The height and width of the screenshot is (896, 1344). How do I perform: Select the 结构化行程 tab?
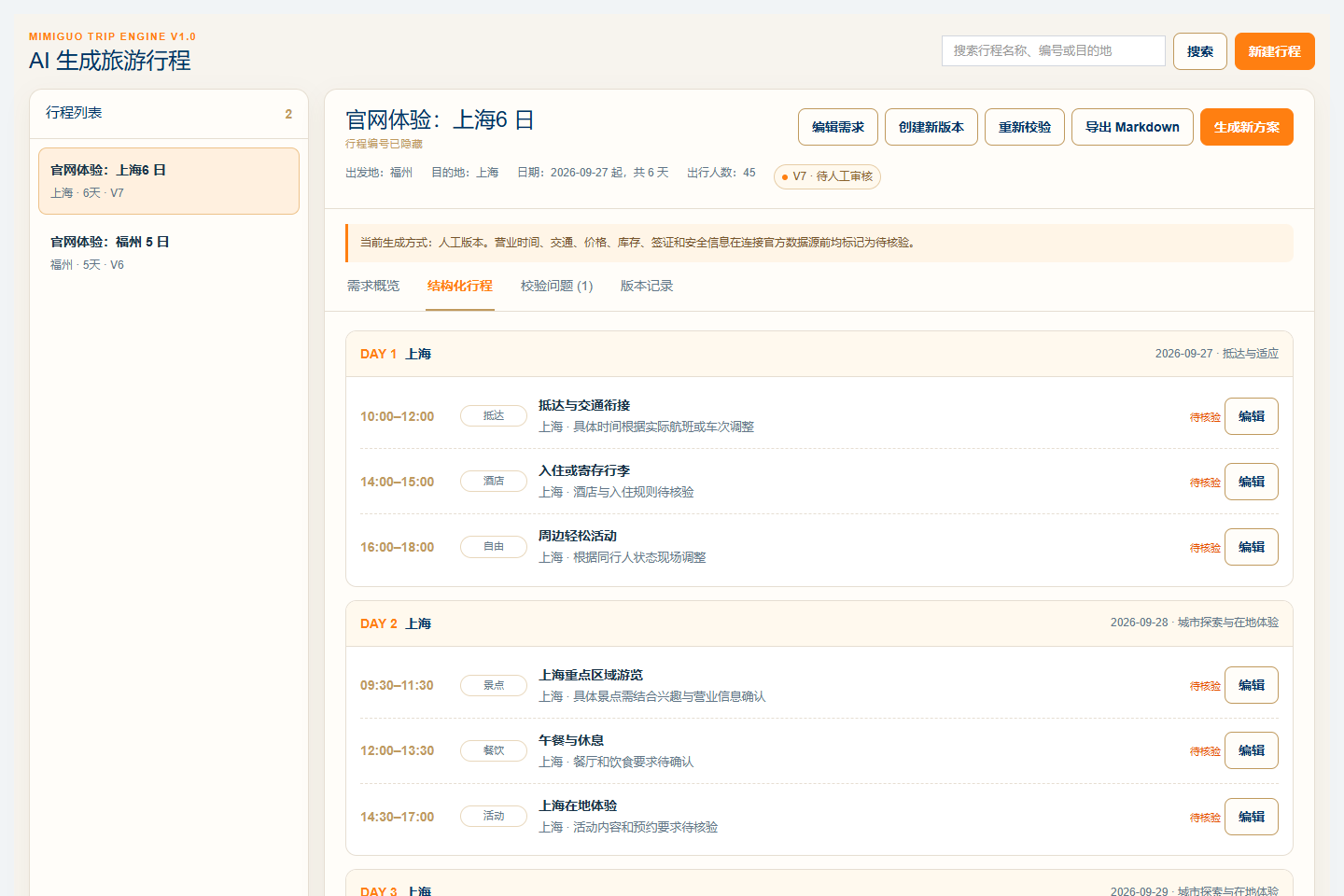[x=460, y=286]
